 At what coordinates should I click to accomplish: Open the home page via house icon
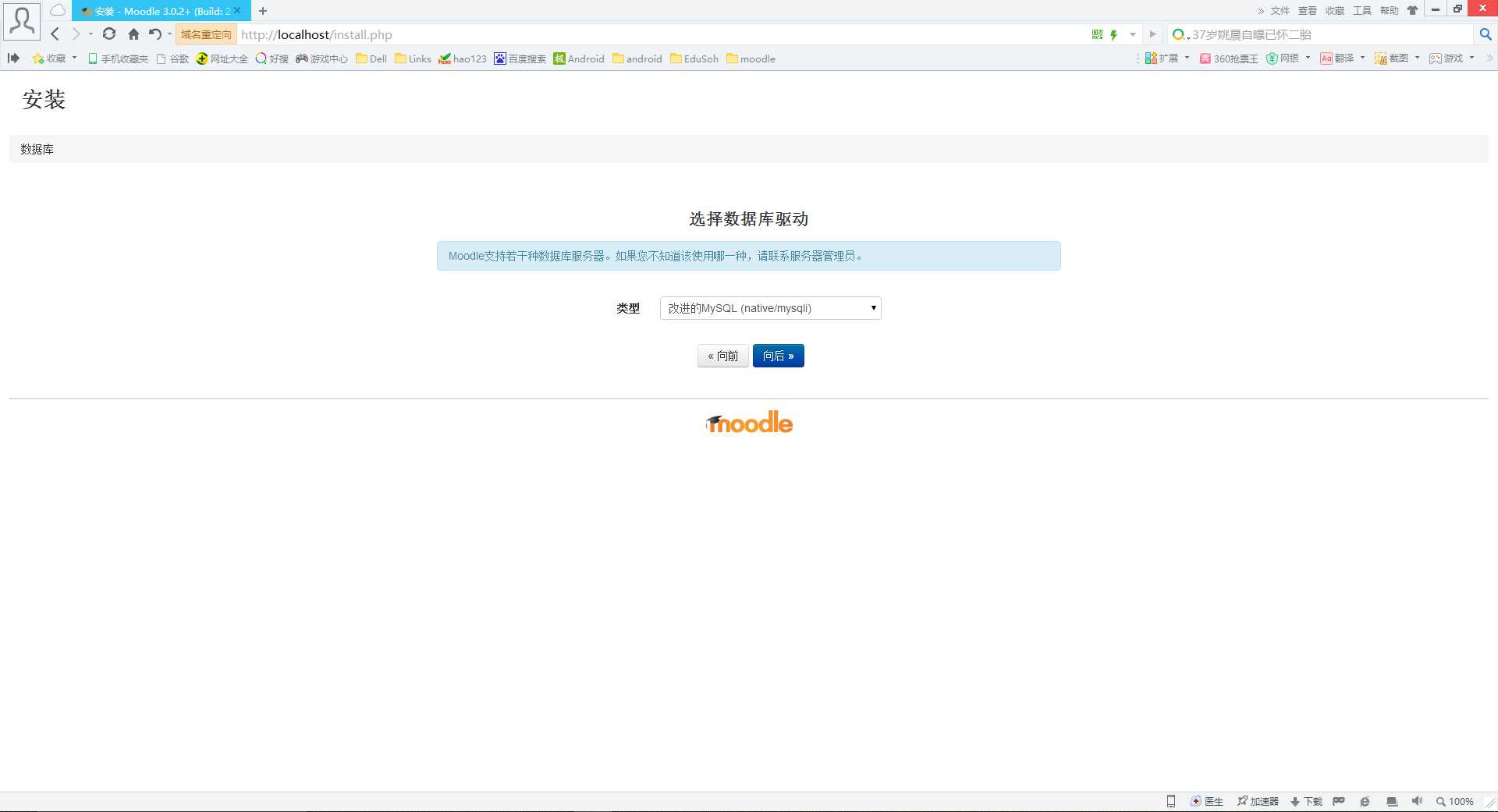coord(133,34)
